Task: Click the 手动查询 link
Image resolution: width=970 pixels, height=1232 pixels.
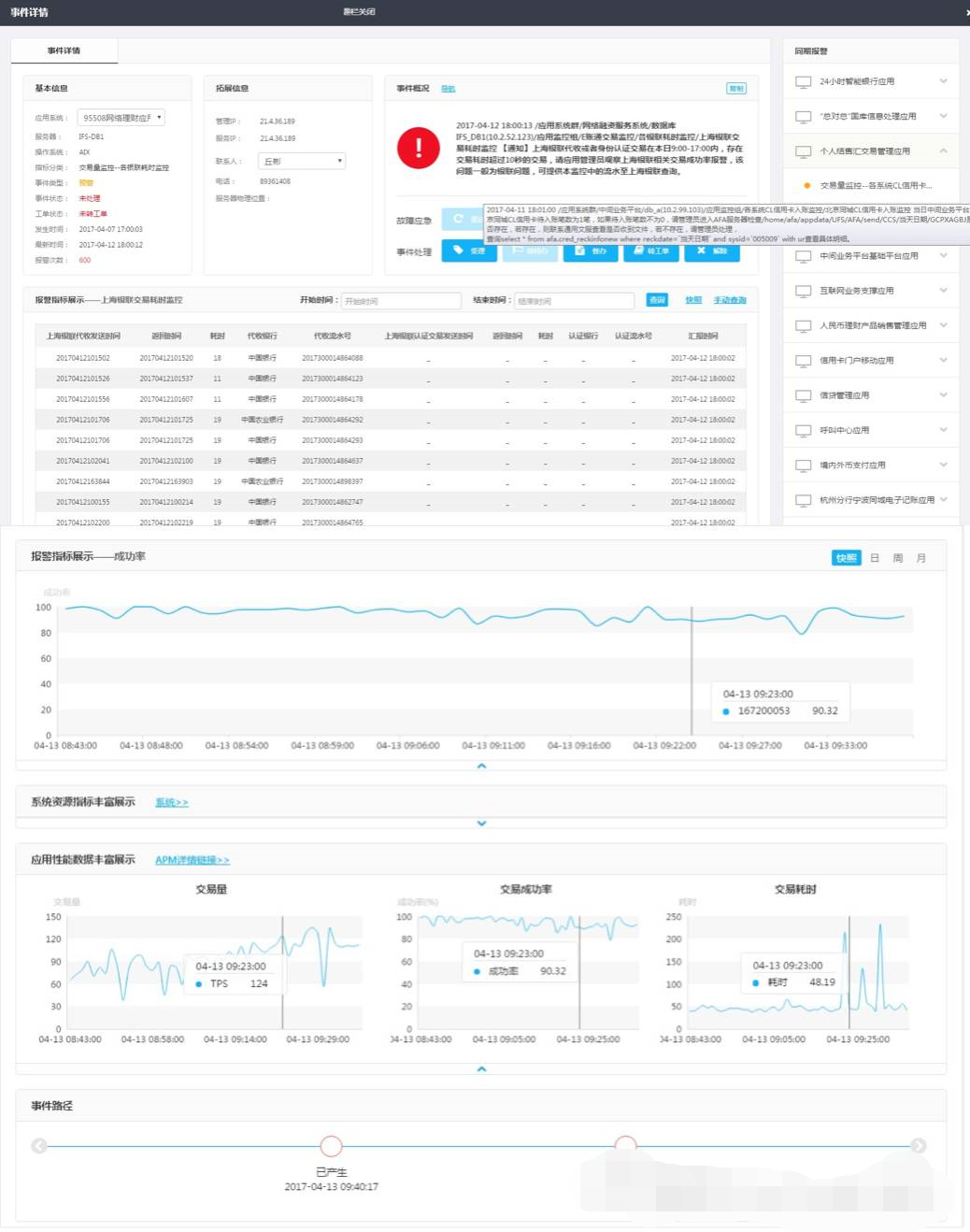Action: click(x=730, y=300)
